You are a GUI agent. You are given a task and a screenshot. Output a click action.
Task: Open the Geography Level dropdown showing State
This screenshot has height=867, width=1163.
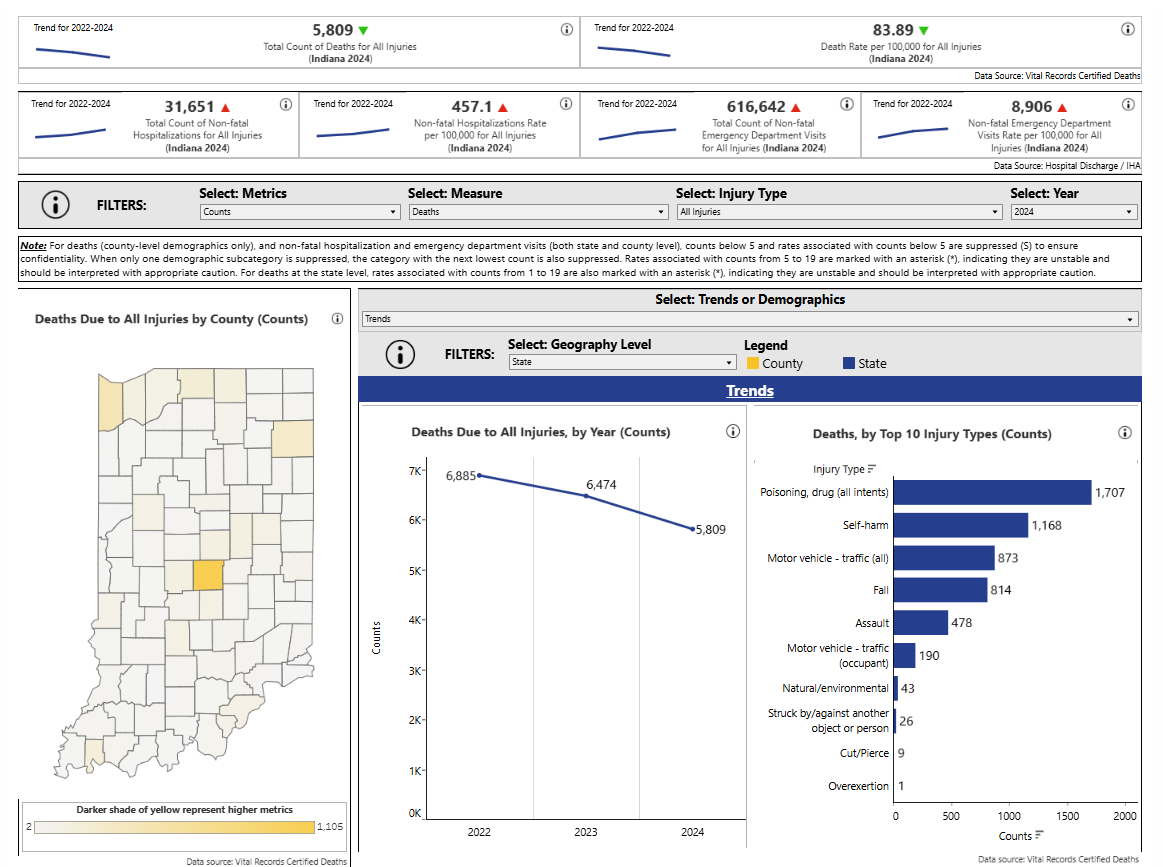(x=622, y=362)
